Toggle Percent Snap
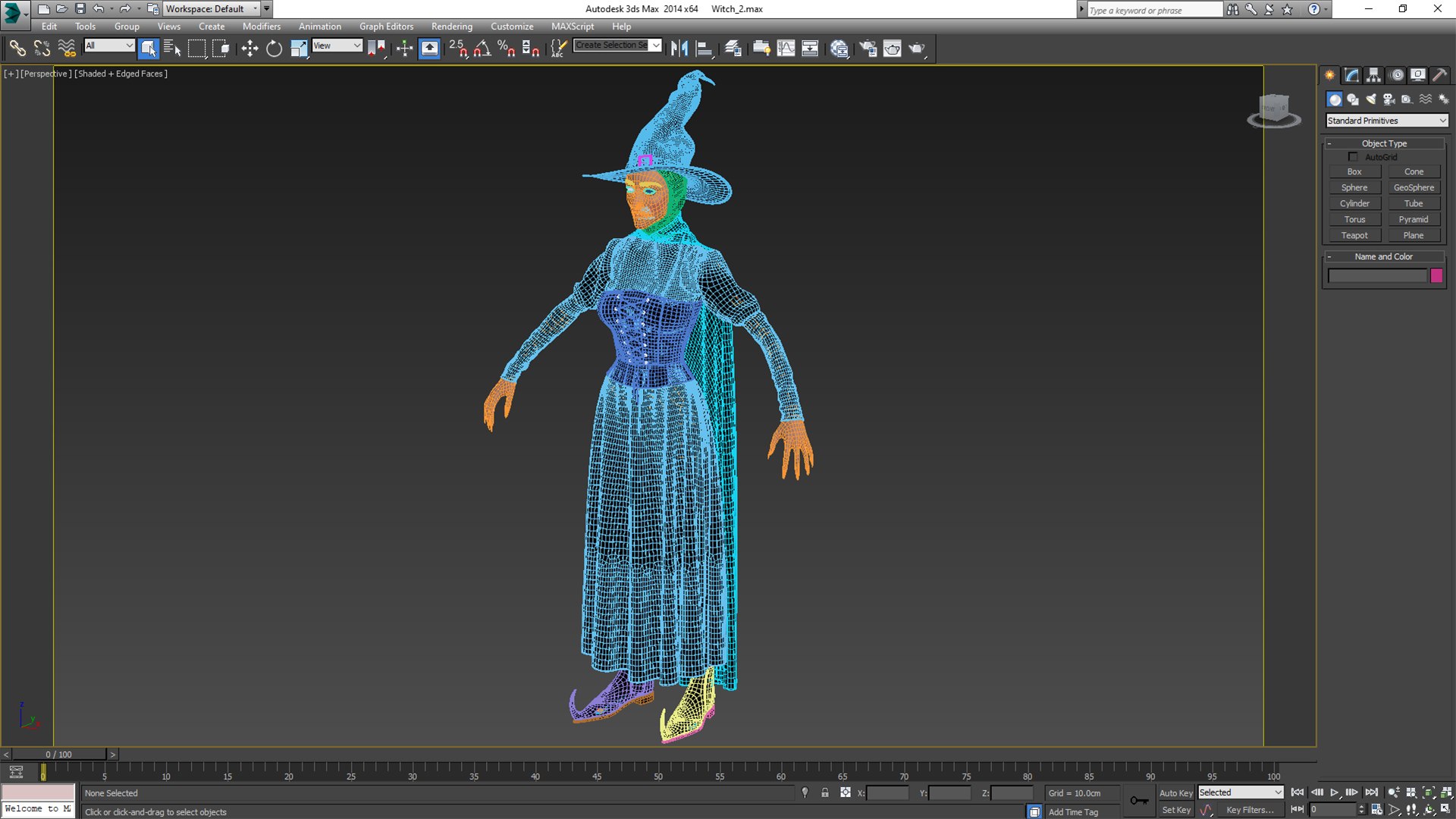 (x=507, y=49)
